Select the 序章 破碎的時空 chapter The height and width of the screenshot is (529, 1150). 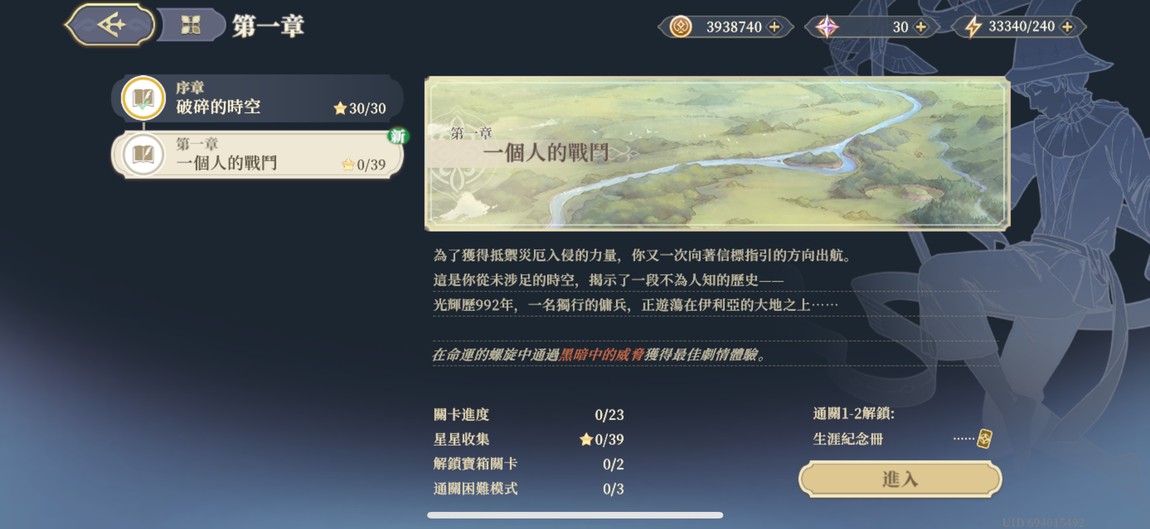[257, 98]
